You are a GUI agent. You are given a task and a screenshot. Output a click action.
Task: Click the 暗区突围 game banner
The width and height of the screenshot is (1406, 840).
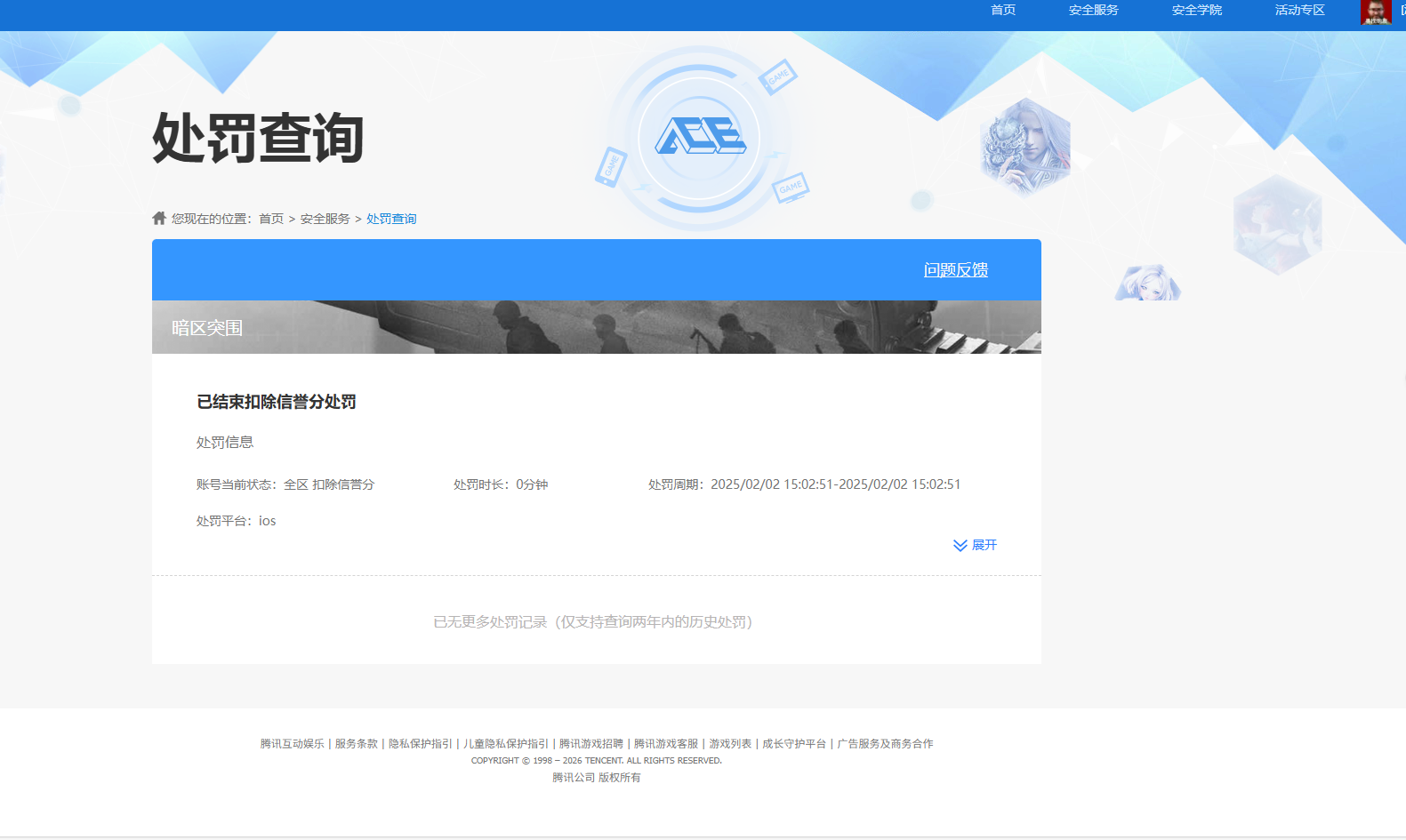point(597,327)
